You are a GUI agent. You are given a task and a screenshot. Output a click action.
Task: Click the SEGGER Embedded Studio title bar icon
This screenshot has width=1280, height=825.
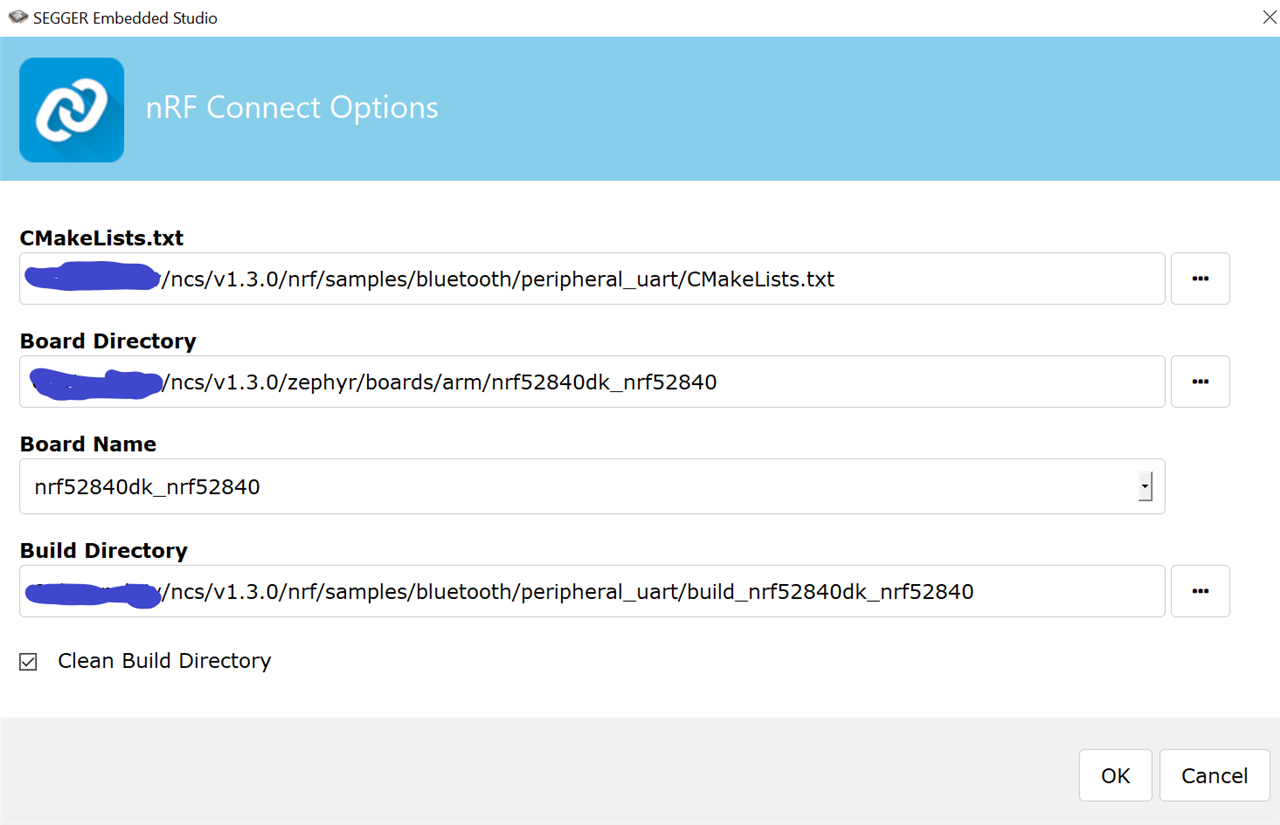point(17,17)
